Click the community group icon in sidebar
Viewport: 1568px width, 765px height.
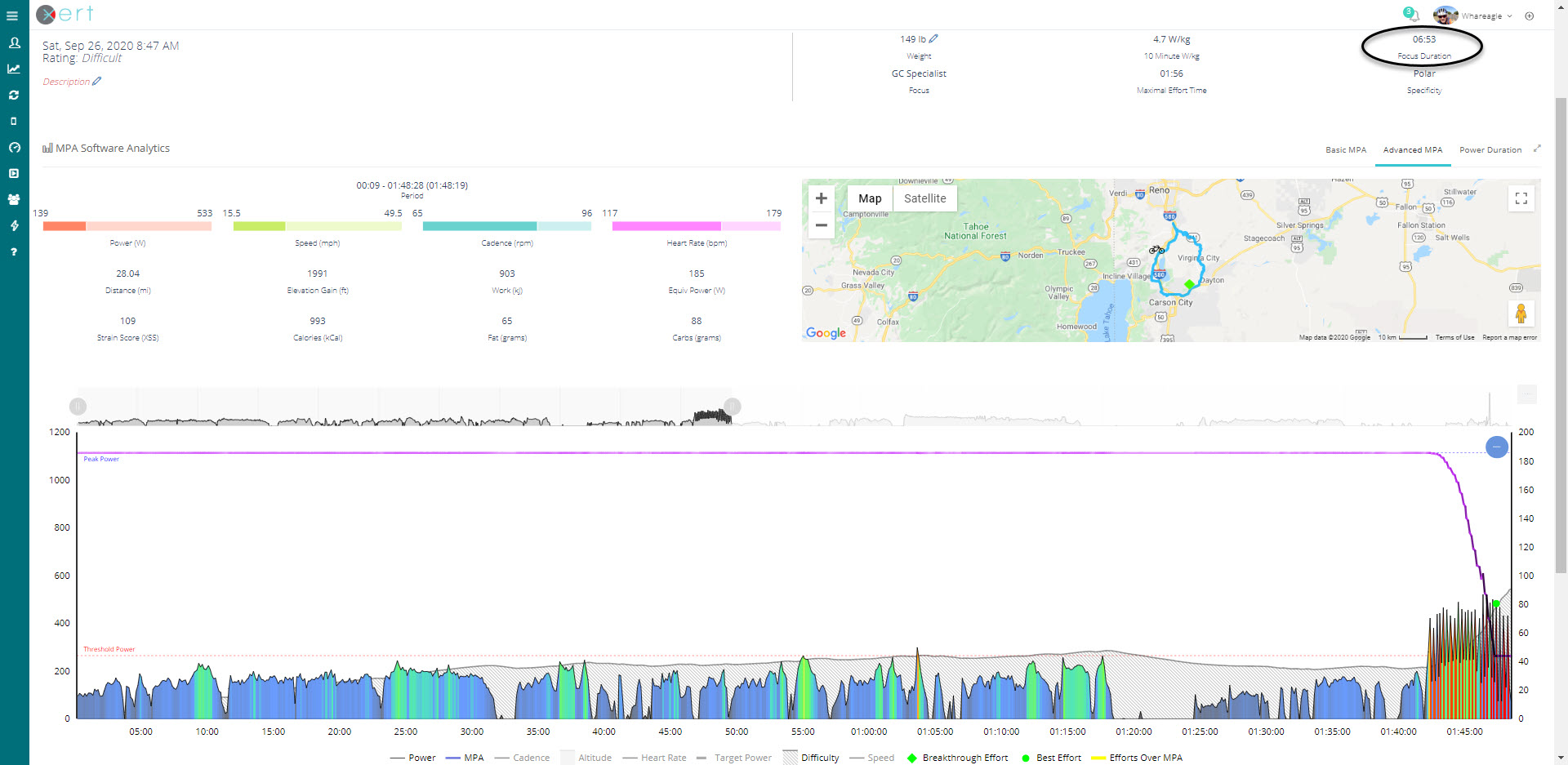pos(14,199)
